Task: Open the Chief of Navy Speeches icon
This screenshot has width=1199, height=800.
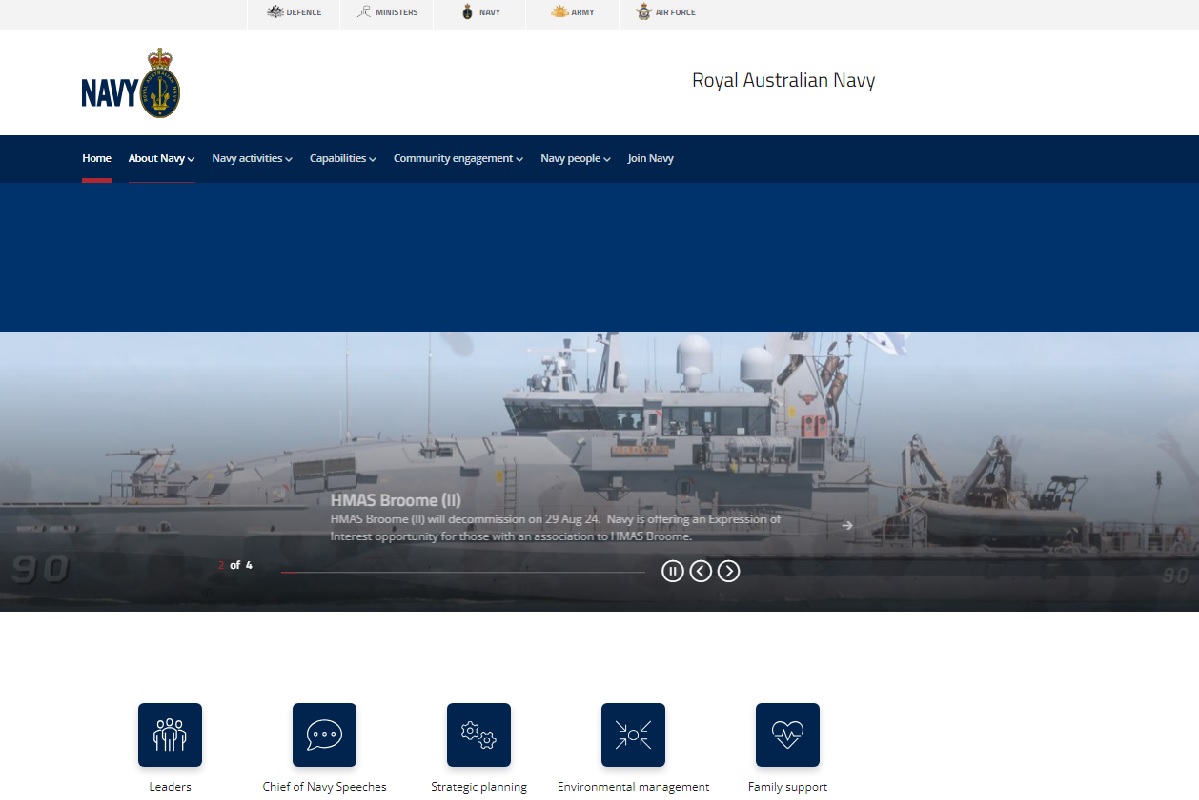Action: pyautogui.click(x=324, y=735)
